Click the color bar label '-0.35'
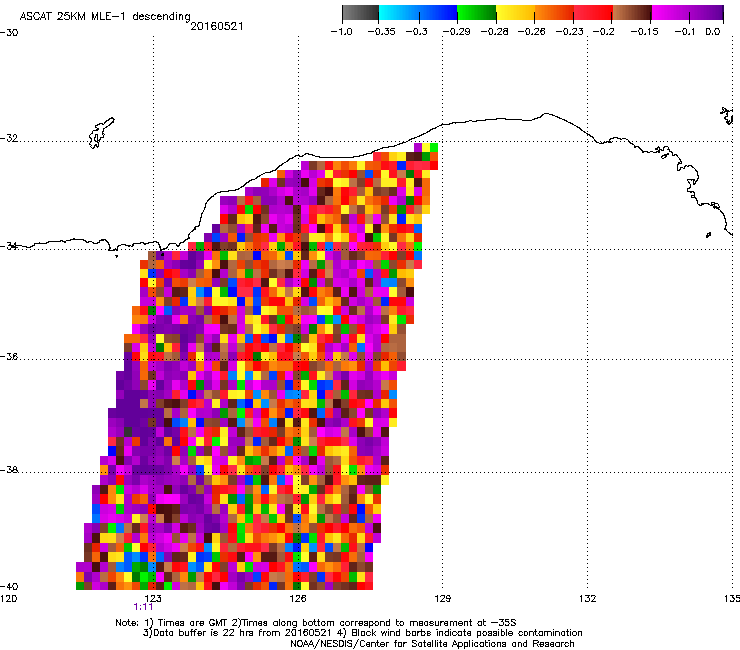 pyautogui.click(x=381, y=32)
